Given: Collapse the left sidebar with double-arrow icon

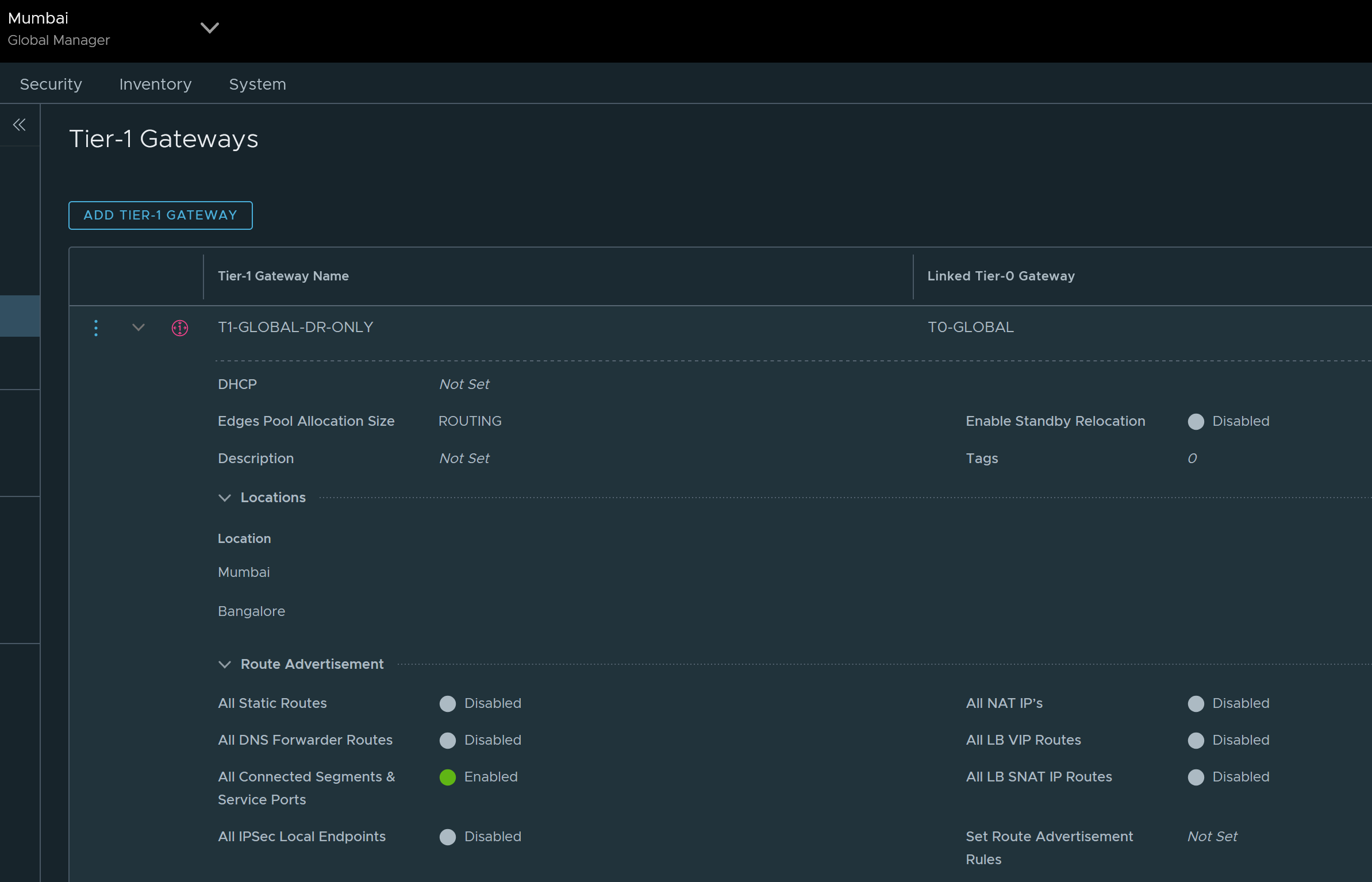Looking at the screenshot, I should click(20, 125).
